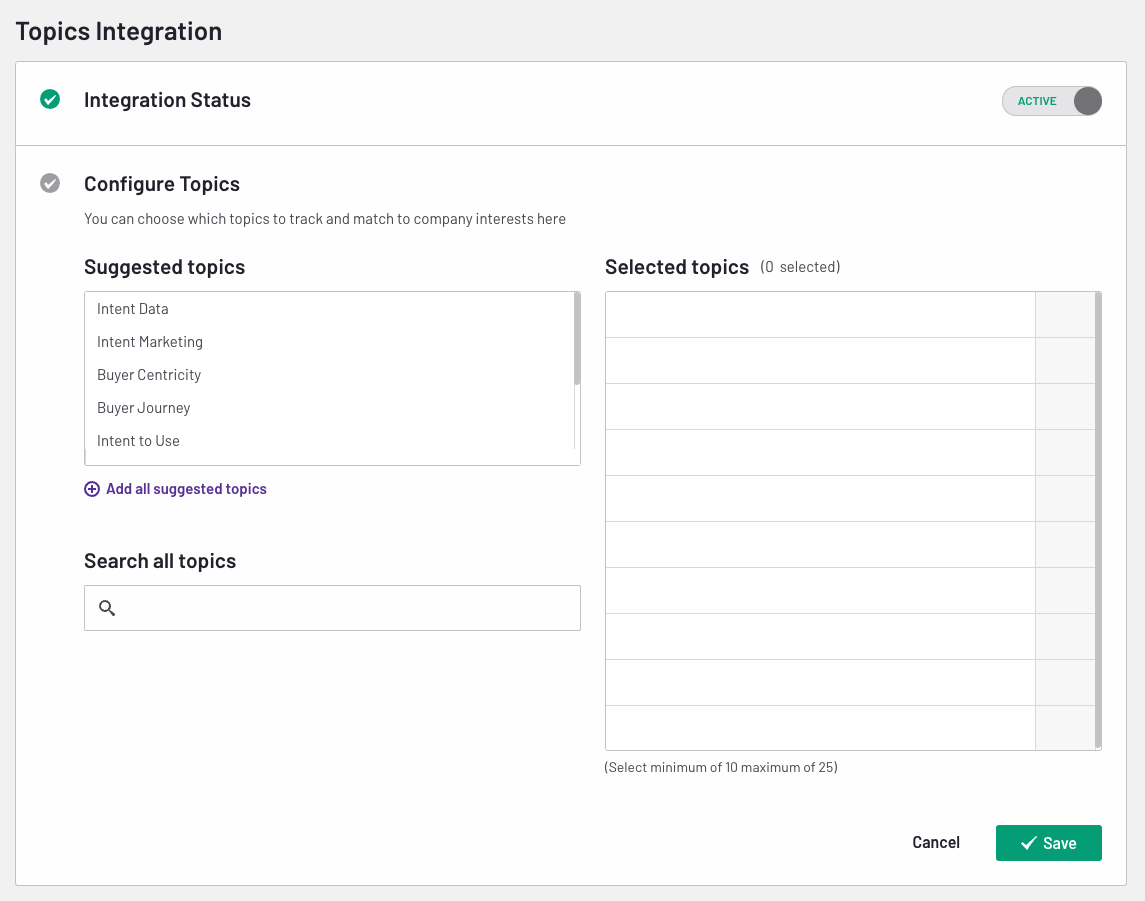This screenshot has width=1145, height=901.
Task: Click the Selected topics list scrollbar
Action: tap(1098, 520)
